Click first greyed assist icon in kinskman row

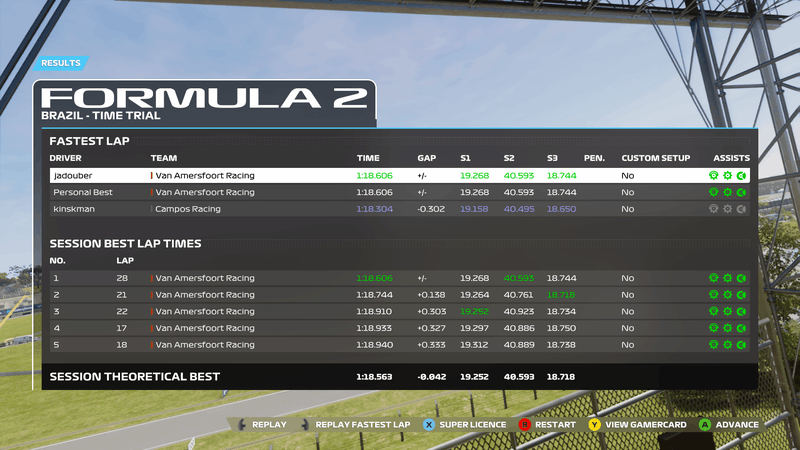coord(713,209)
